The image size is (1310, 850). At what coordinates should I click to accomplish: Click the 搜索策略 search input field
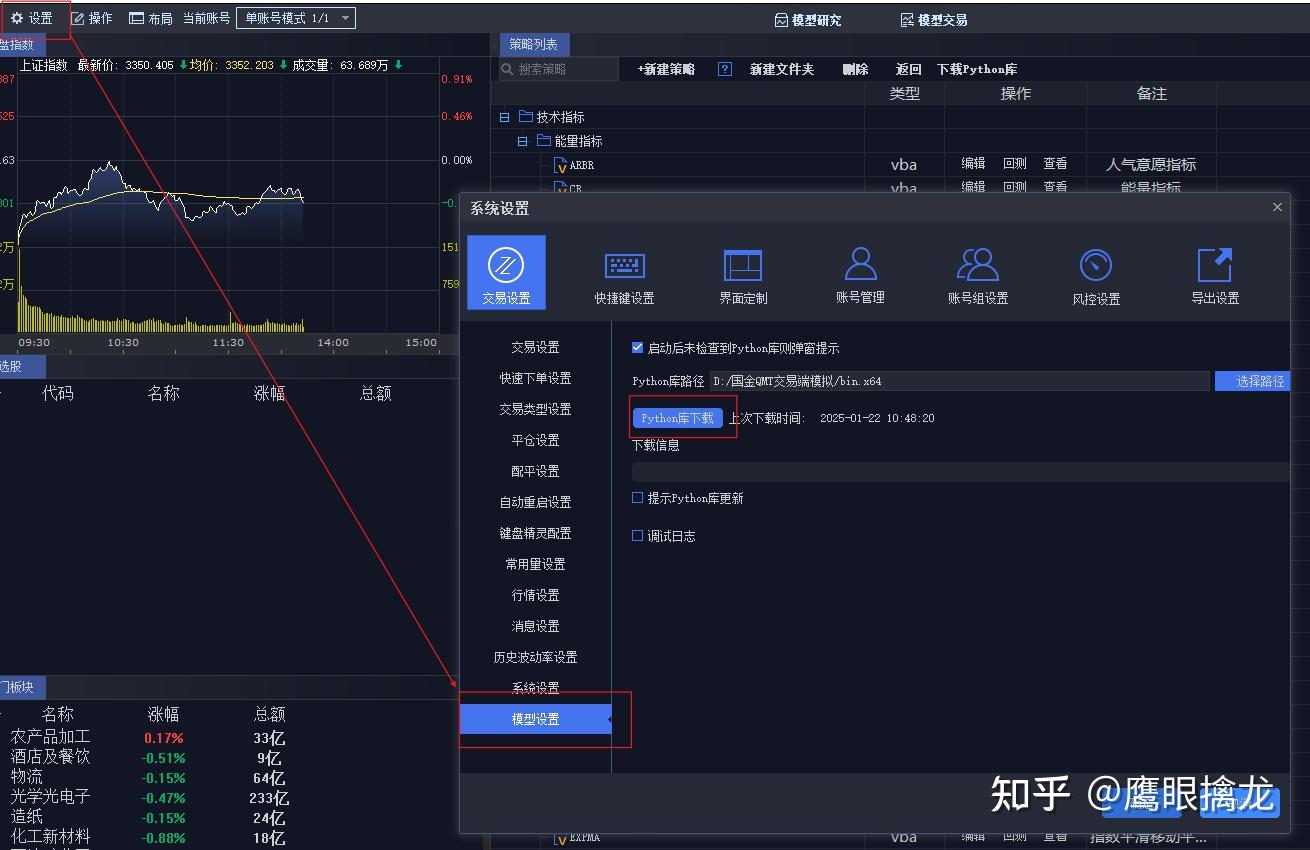555,69
